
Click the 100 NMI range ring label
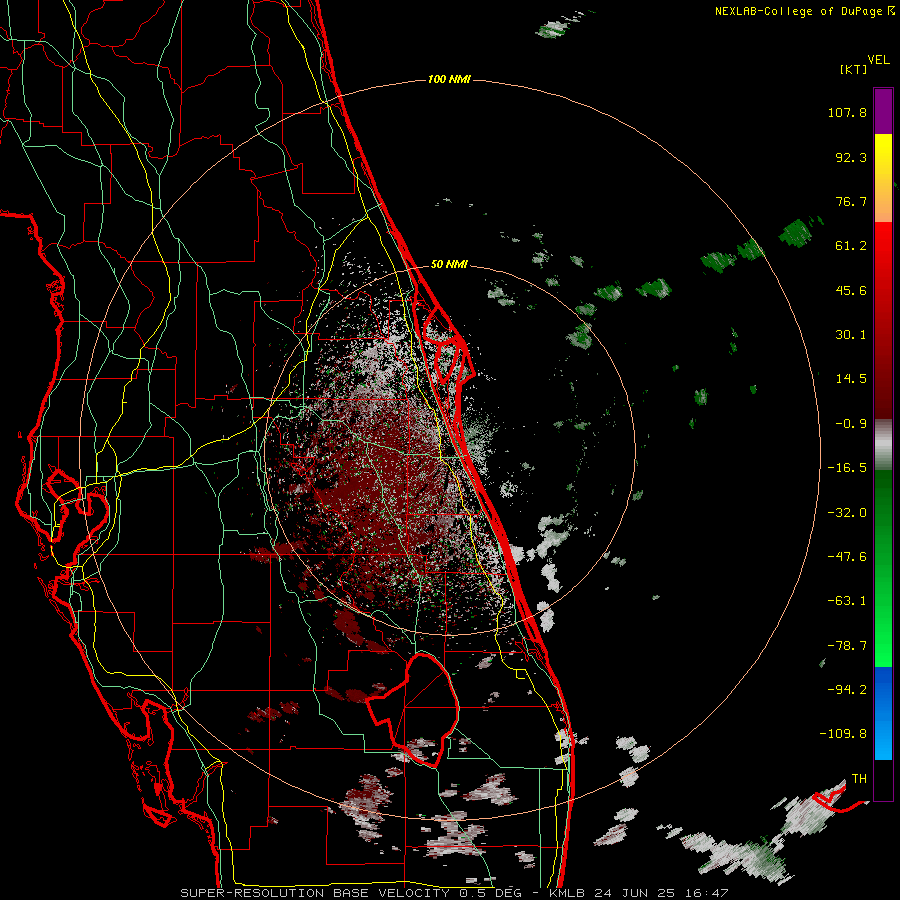(x=449, y=79)
